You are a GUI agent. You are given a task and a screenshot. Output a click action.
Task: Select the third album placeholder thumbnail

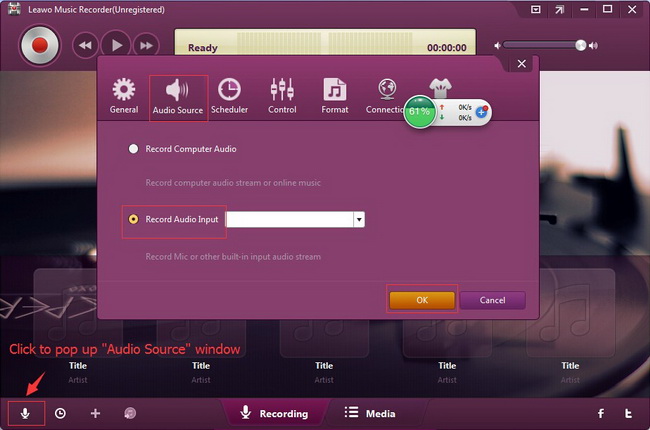[324, 338]
